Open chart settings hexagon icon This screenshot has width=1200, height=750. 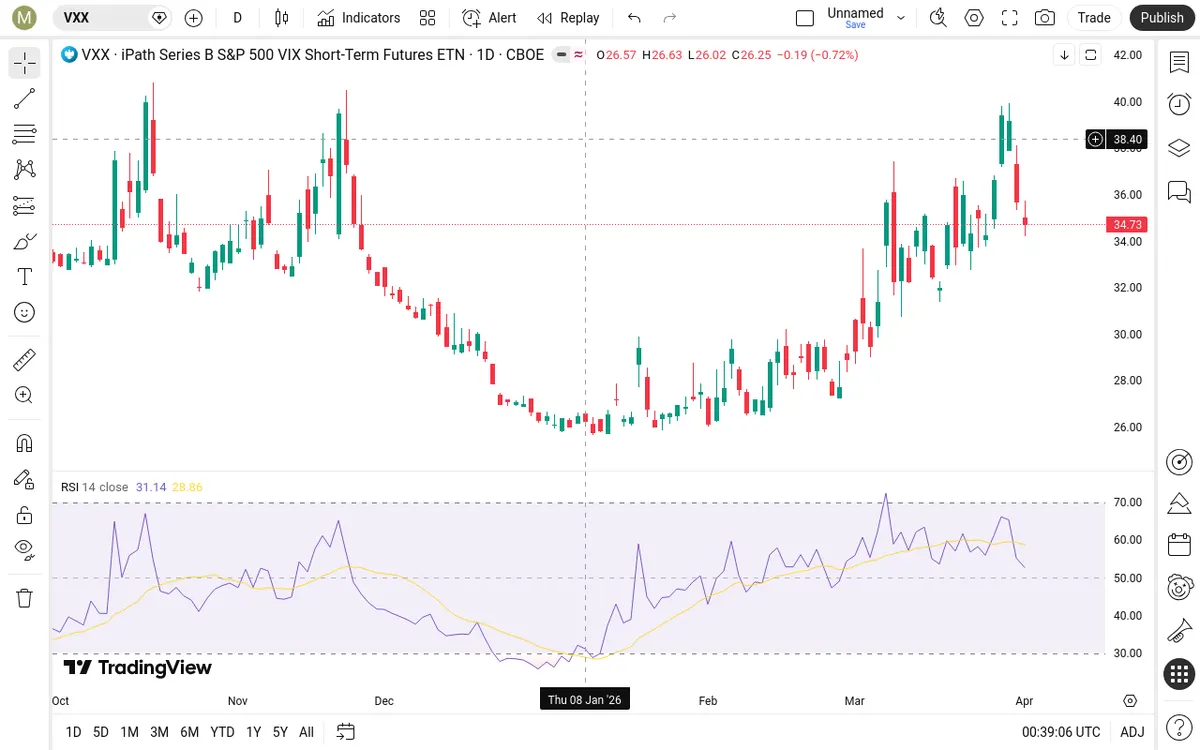[x=974, y=18]
